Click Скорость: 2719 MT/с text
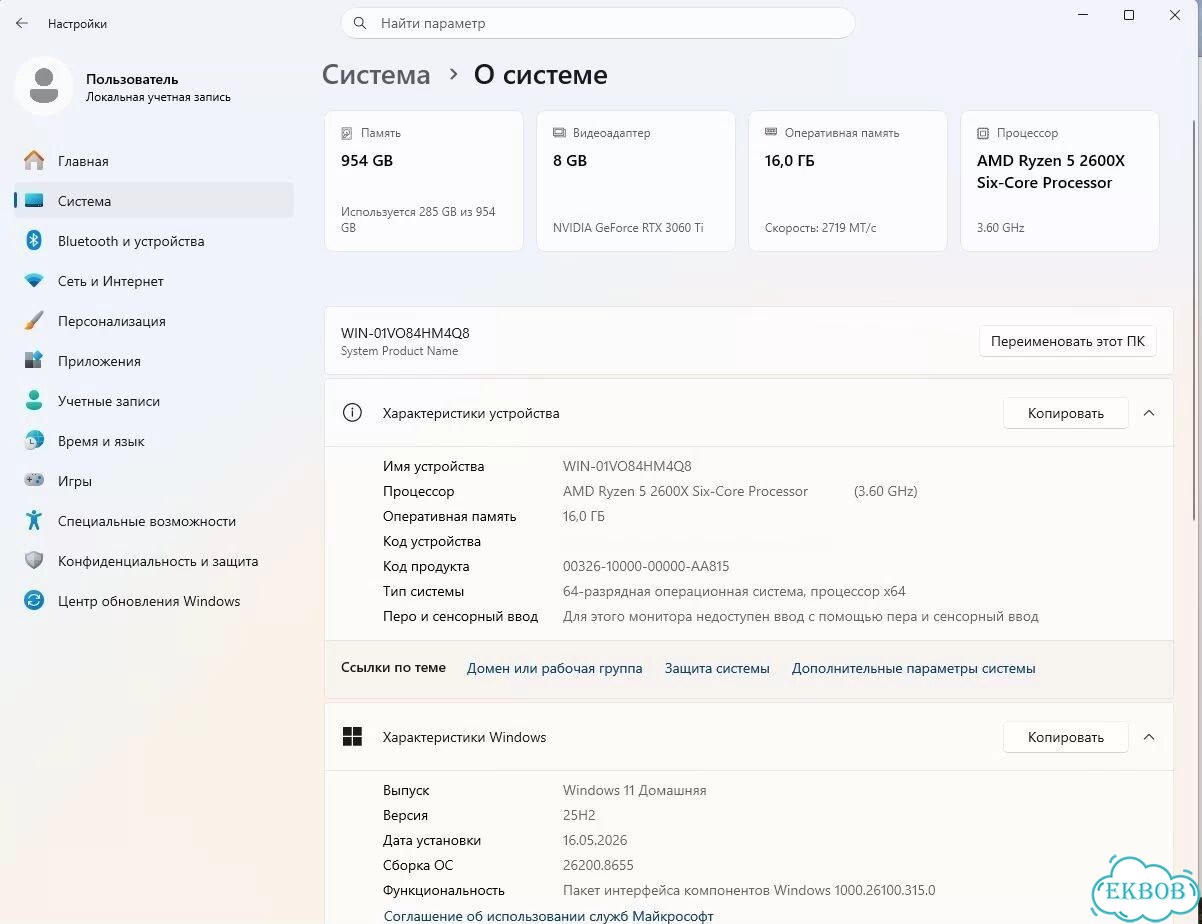The width and height of the screenshot is (1202, 924). click(x=821, y=227)
